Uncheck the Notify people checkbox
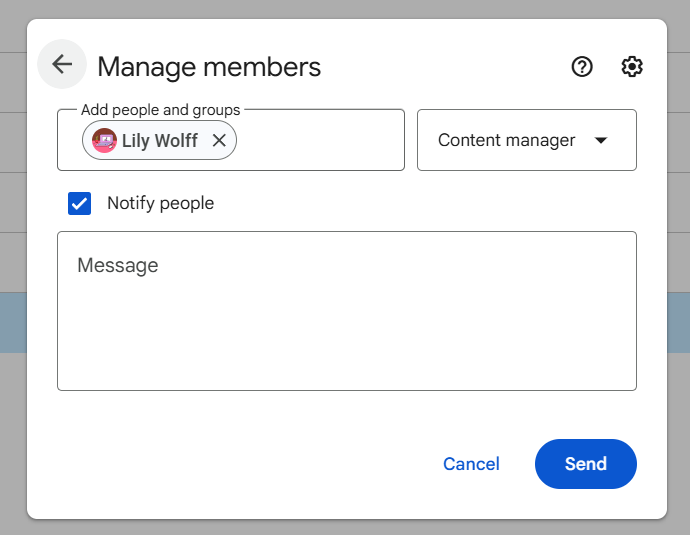The height and width of the screenshot is (535, 690). tap(80, 203)
